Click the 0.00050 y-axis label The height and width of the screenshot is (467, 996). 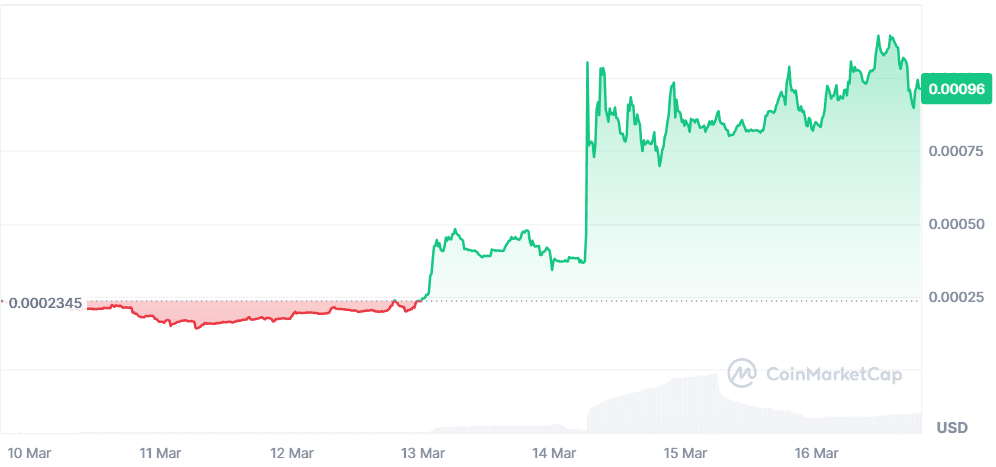click(x=957, y=225)
